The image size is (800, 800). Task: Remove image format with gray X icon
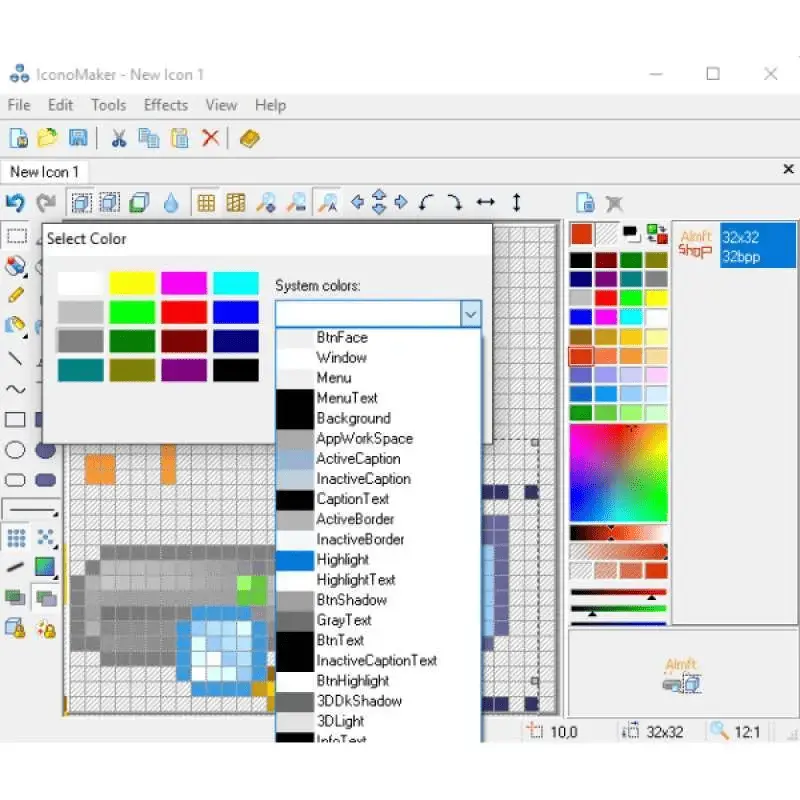[614, 204]
